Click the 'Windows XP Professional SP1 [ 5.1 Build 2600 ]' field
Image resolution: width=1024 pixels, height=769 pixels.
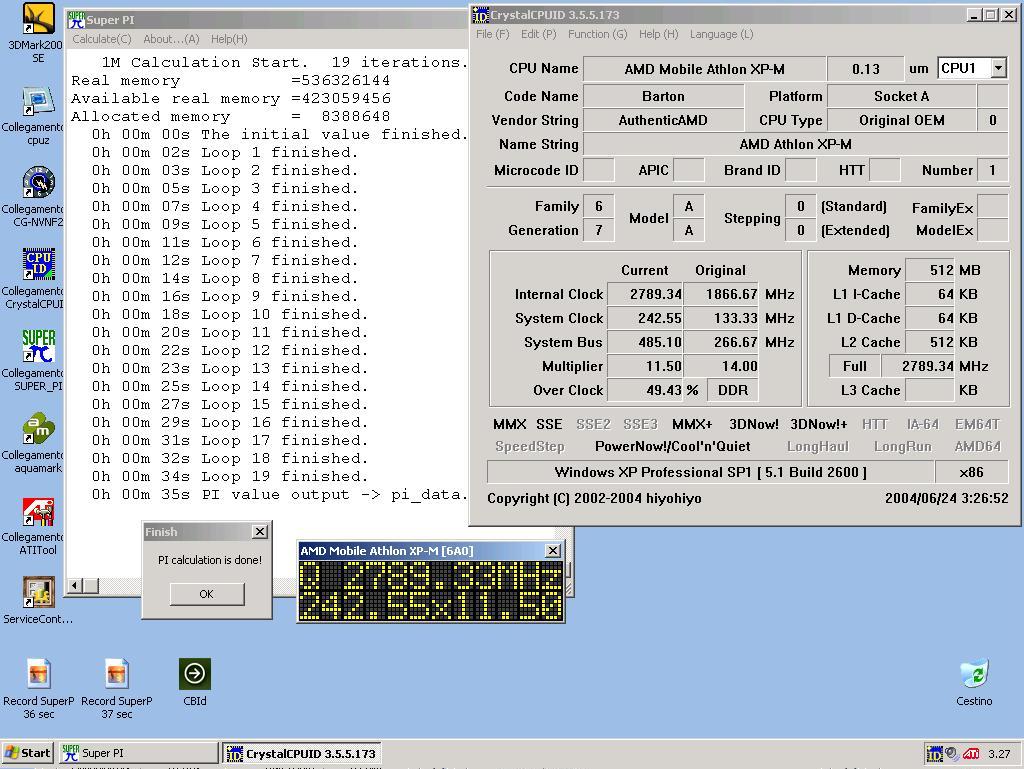point(711,472)
